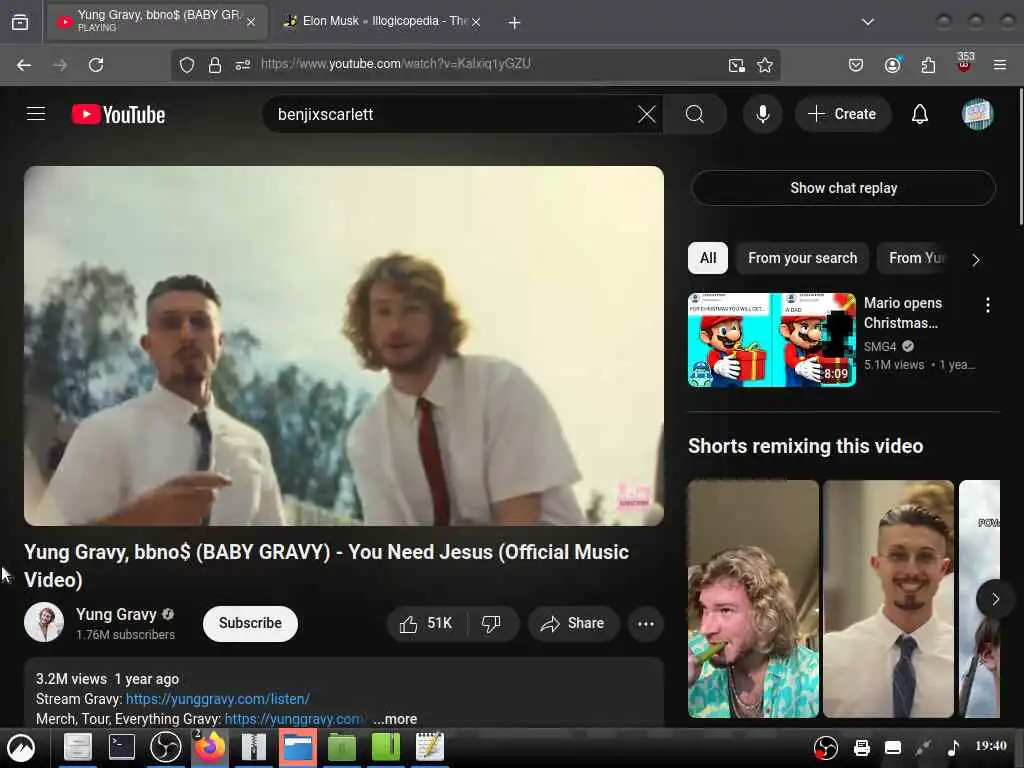Image resolution: width=1024 pixels, height=768 pixels.
Task: Click the taskbar clock showing 19:40
Action: [991, 746]
